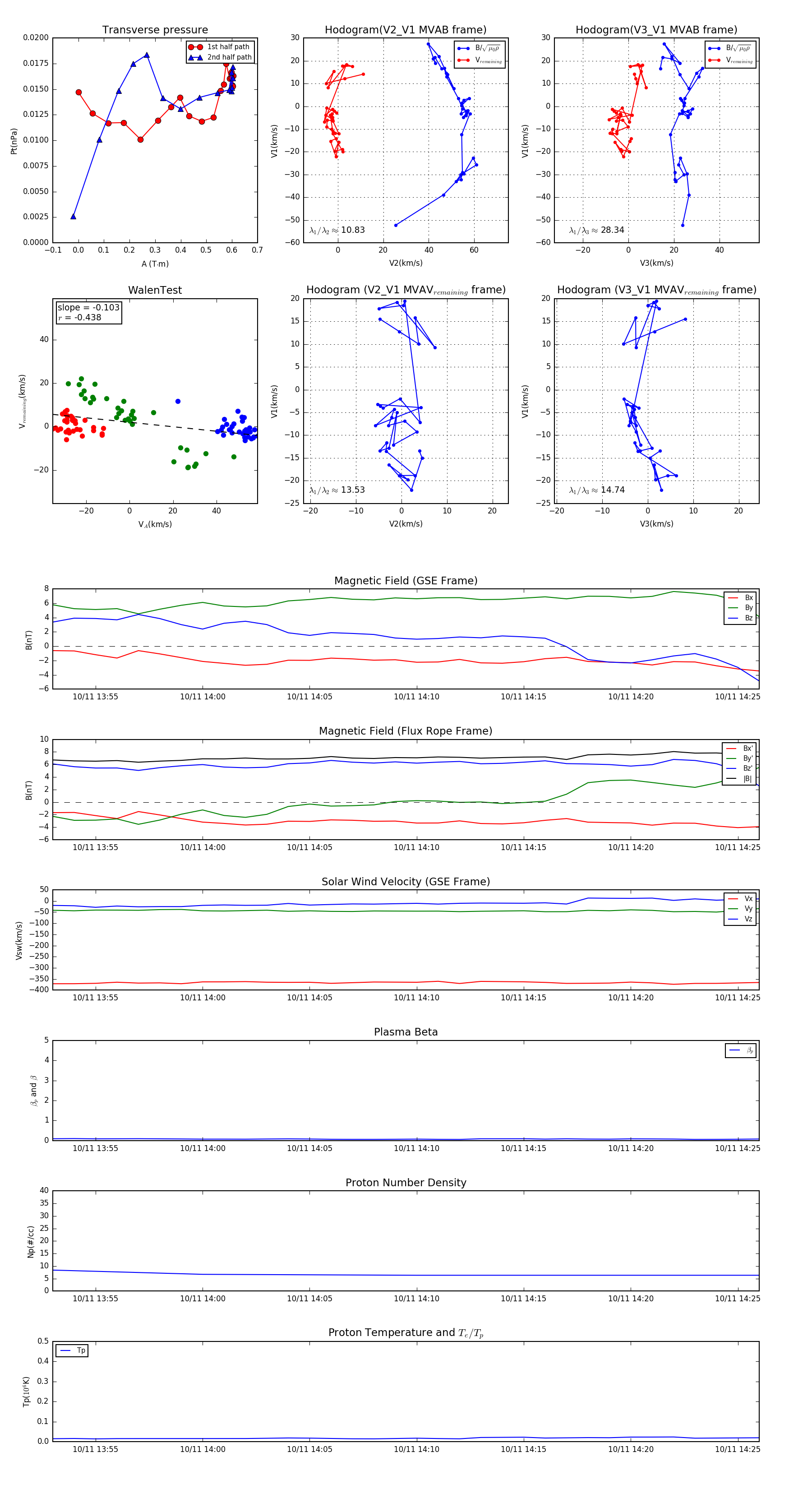Click the 'Hodogram(V3_V1 MVAB frame)' title
The image size is (812, 1489).
(656, 30)
